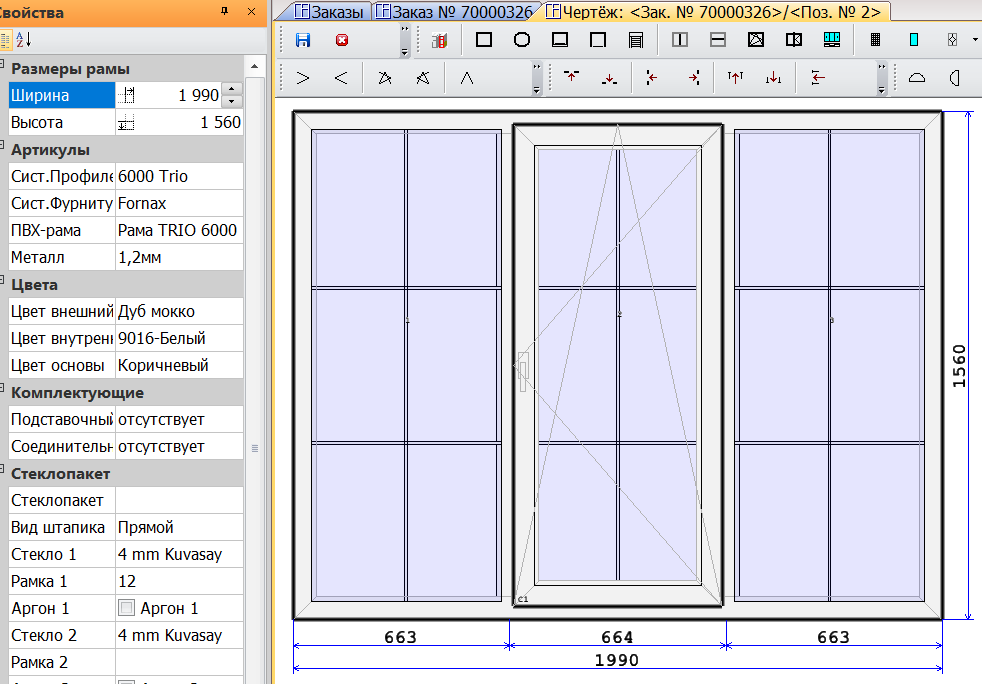Click the upward caret angle tool

tap(467, 78)
